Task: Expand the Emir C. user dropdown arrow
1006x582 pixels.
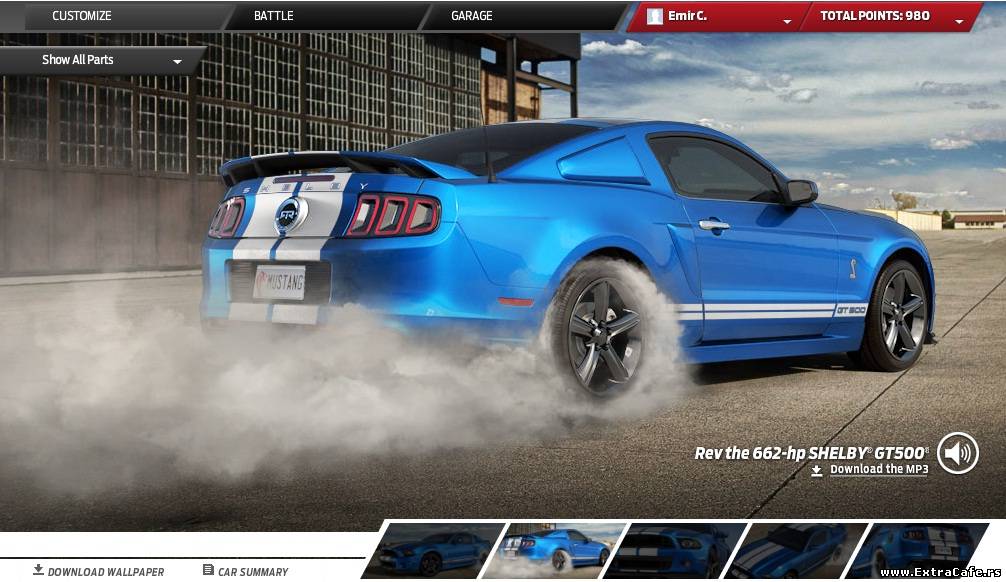Action: click(787, 21)
